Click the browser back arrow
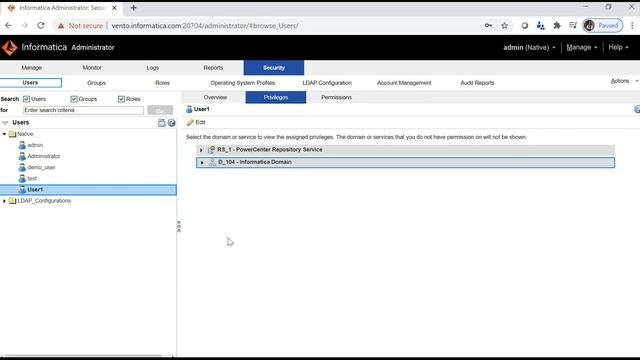 (x=8, y=25)
